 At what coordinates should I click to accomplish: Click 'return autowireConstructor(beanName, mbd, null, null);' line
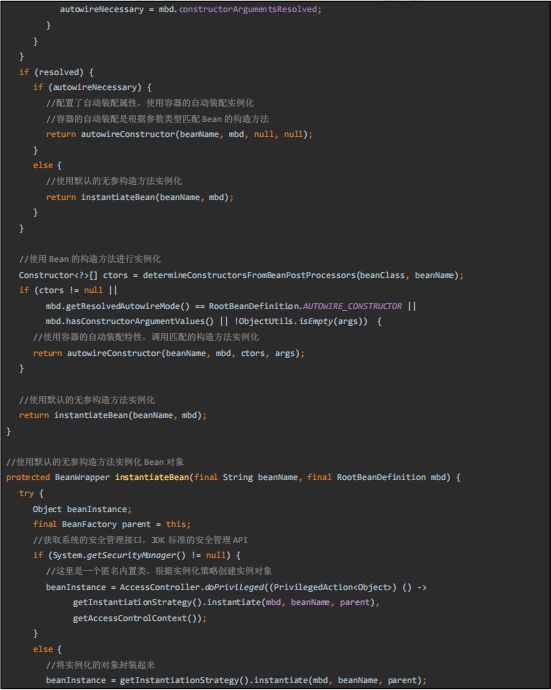[x=179, y=134]
